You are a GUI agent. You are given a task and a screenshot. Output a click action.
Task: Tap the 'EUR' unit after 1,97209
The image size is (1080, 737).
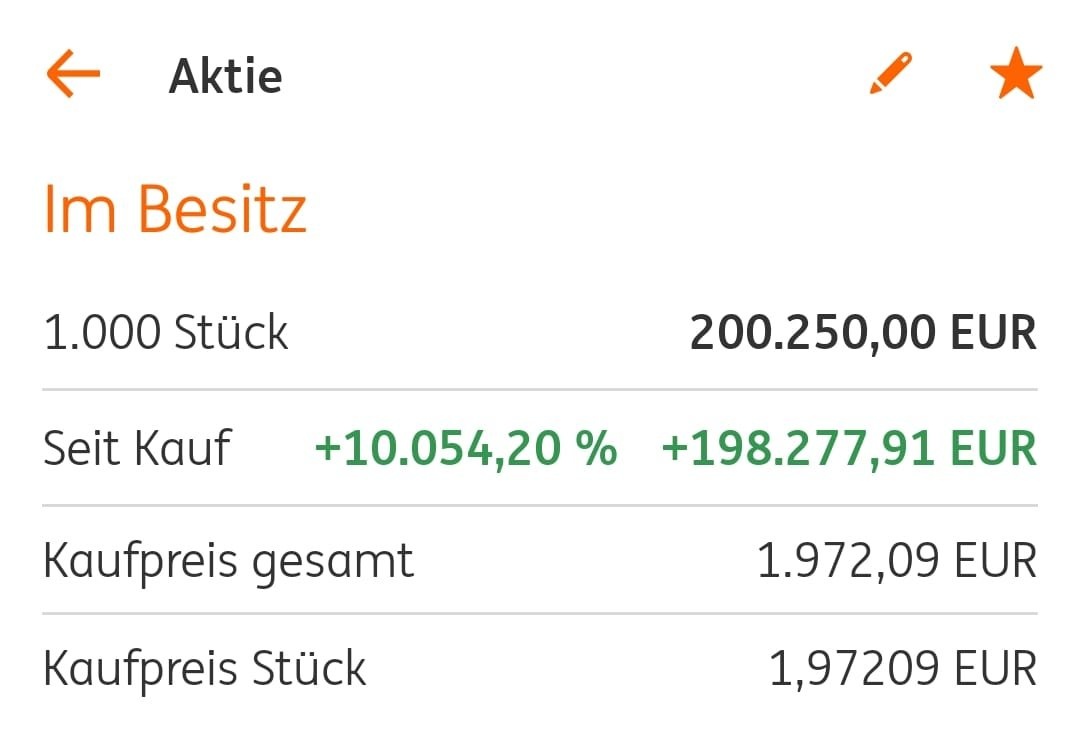tap(993, 668)
